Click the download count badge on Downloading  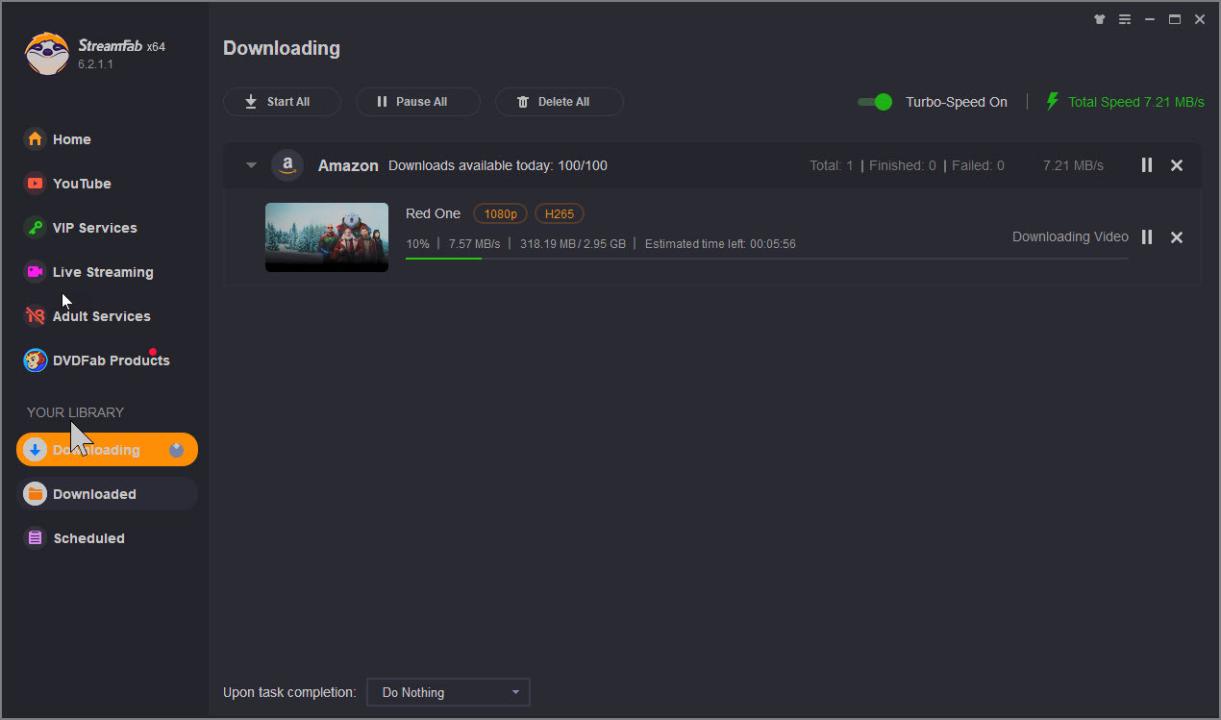coord(177,450)
